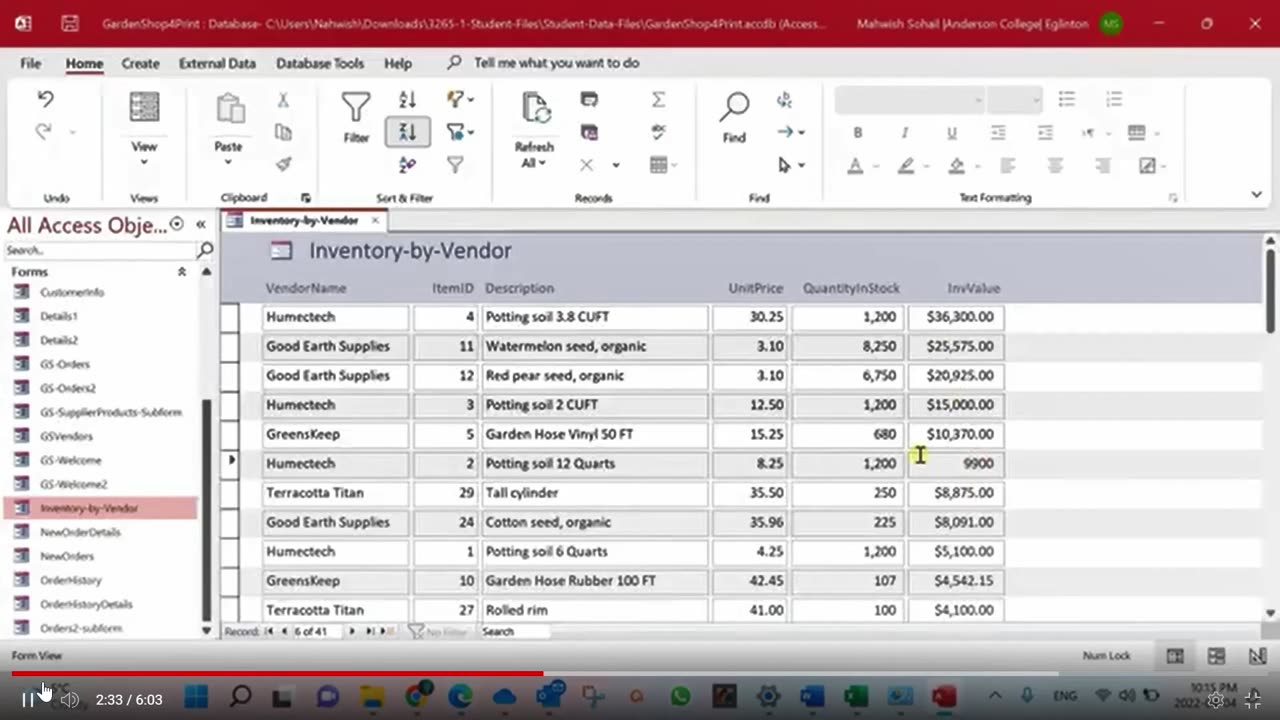
Task: Switch to Layout View in status bar
Action: pyautogui.click(x=1216, y=656)
